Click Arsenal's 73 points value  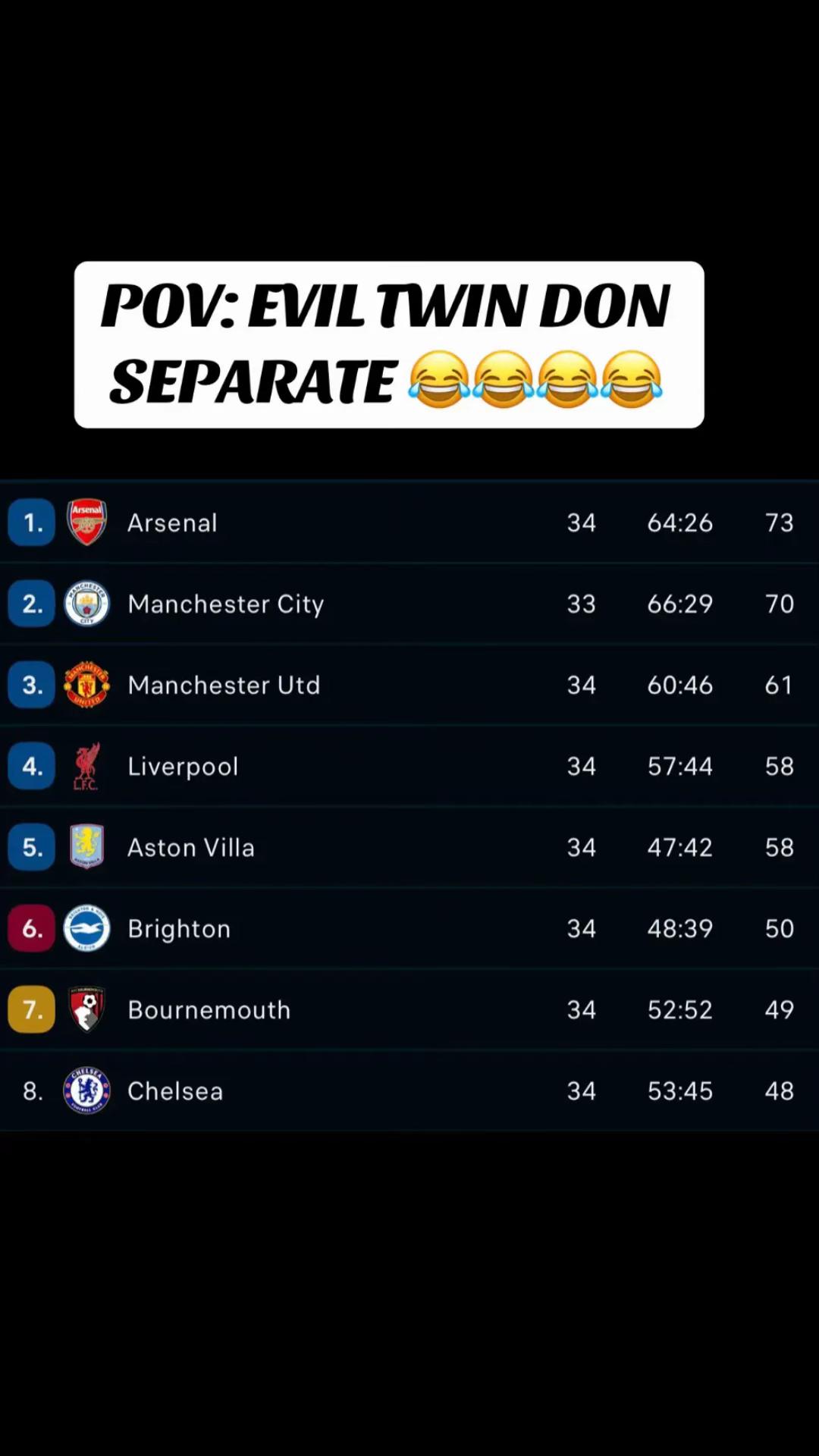click(x=780, y=522)
